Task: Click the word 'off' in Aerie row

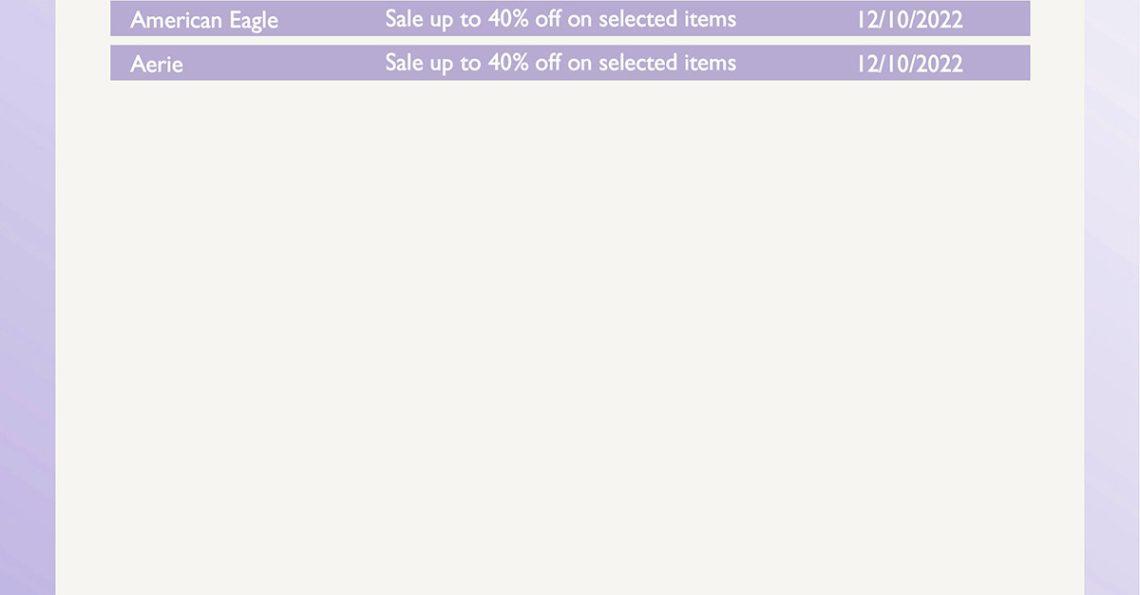Action: pyautogui.click(x=548, y=63)
